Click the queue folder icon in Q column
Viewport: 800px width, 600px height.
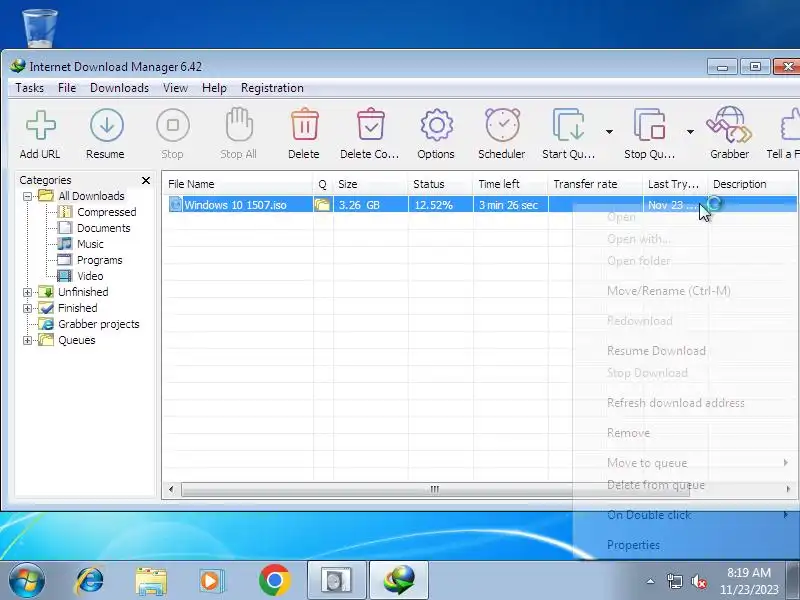(322, 205)
